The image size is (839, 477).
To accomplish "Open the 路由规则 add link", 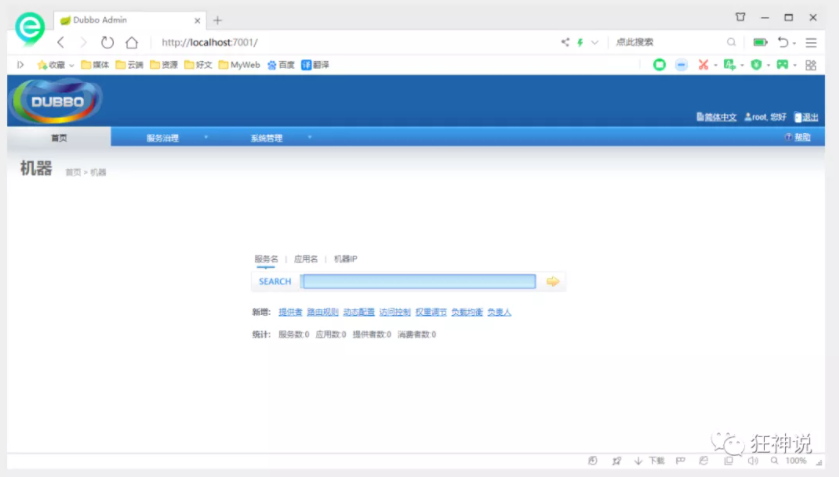I will [x=323, y=312].
